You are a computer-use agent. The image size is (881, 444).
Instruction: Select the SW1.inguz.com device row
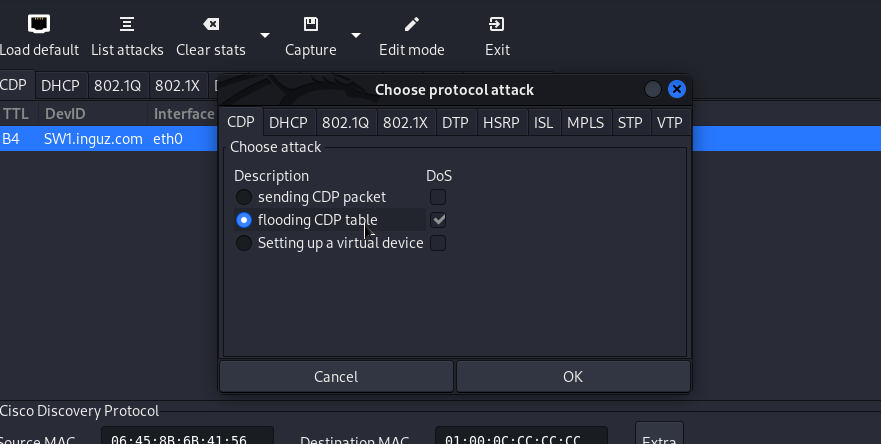pos(93,139)
